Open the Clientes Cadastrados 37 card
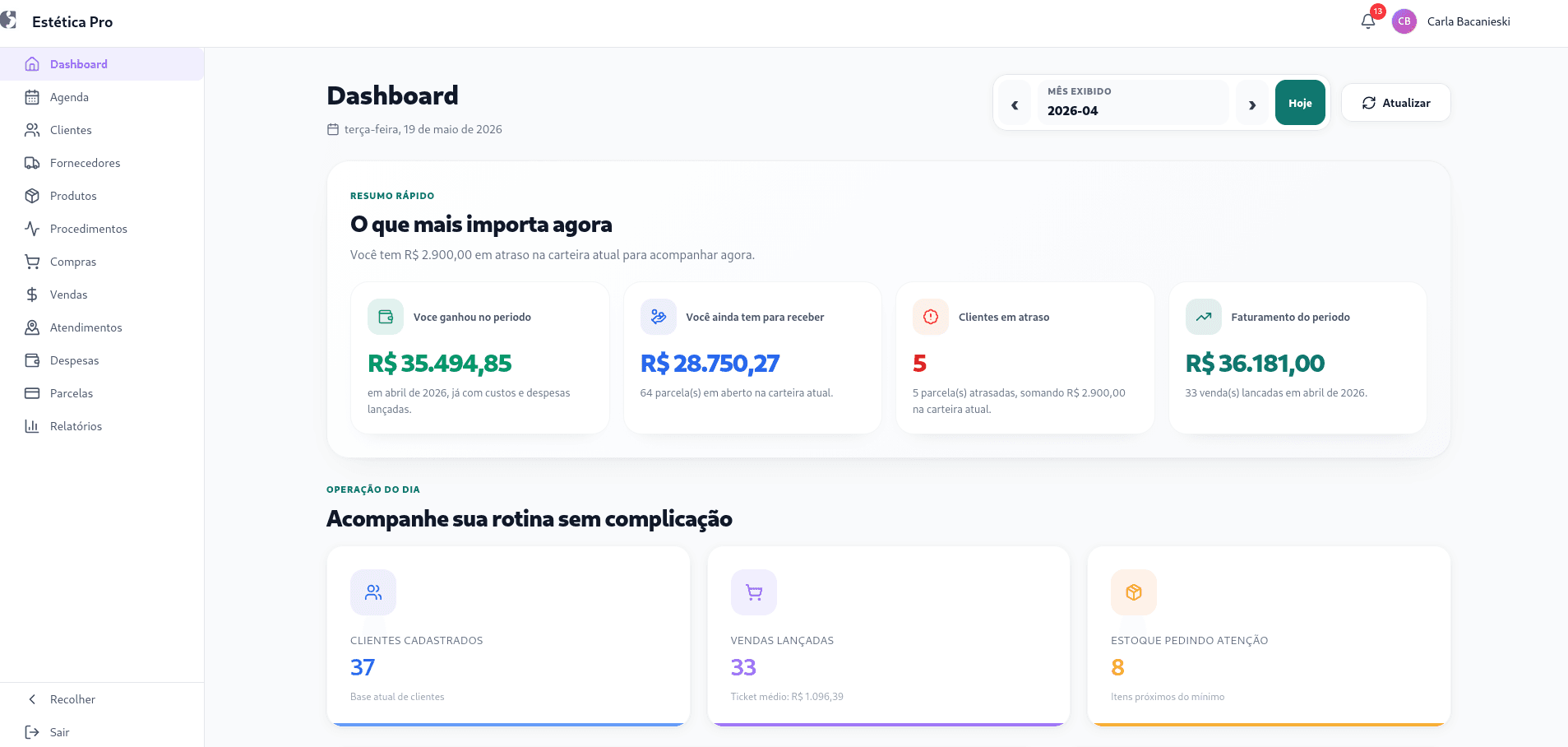Viewport: 1568px width, 747px height. [x=508, y=636]
